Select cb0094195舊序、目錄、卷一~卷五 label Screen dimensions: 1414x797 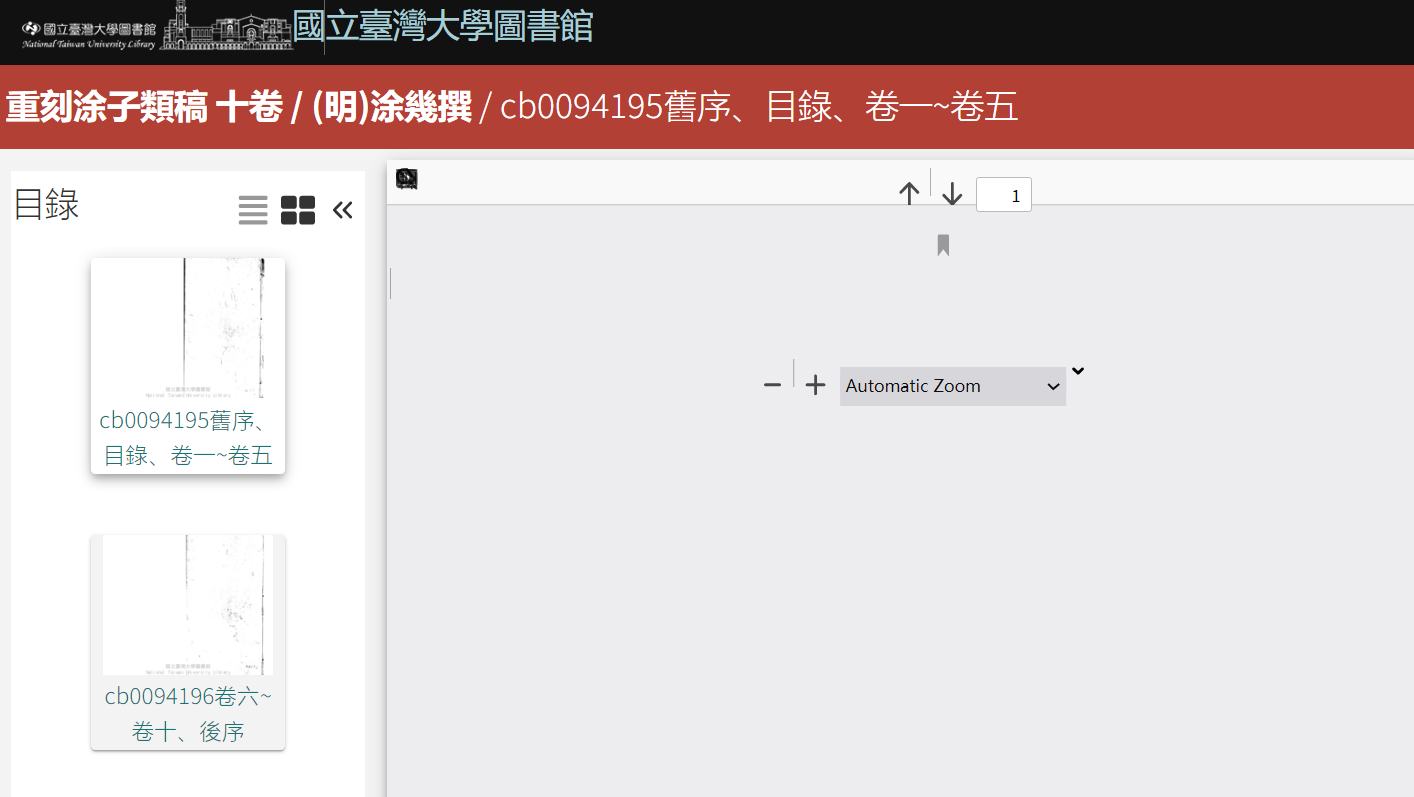pos(188,438)
